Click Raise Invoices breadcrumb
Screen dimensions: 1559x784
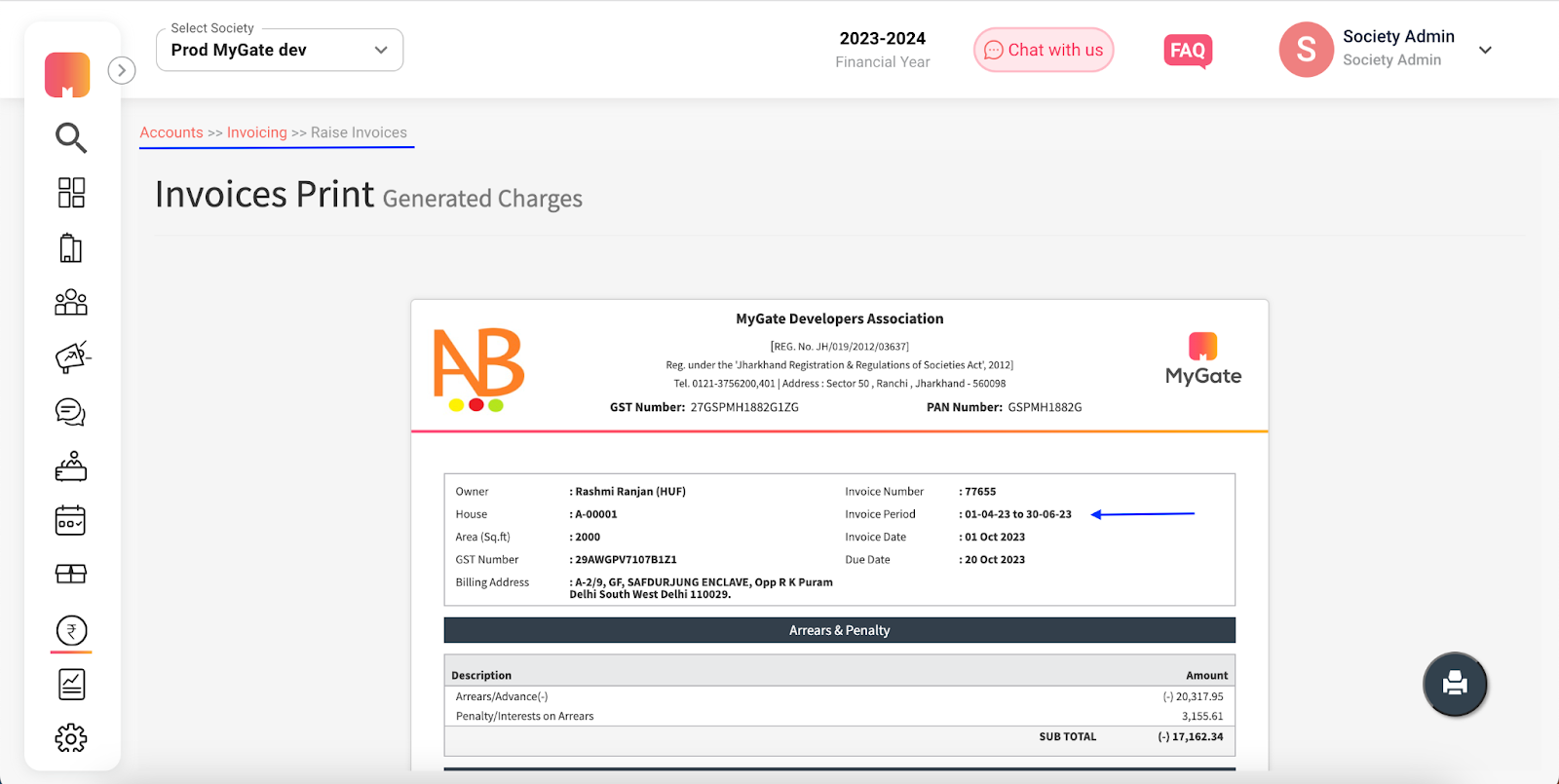click(x=359, y=132)
